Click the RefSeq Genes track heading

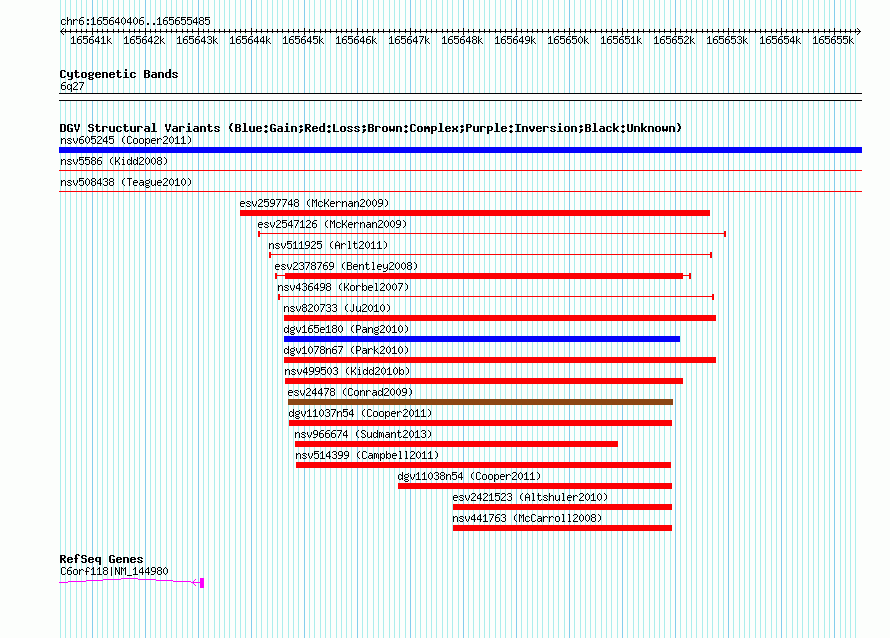coord(101,559)
